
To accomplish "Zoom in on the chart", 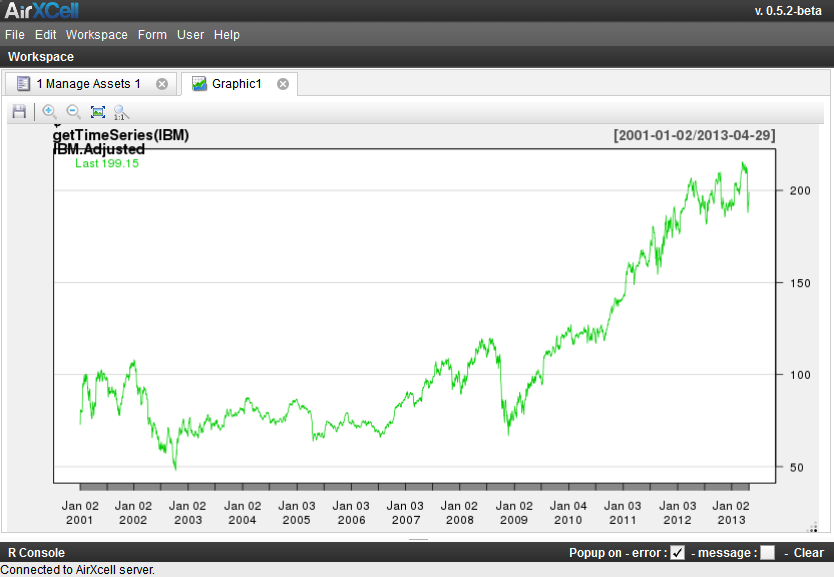I will (49, 112).
